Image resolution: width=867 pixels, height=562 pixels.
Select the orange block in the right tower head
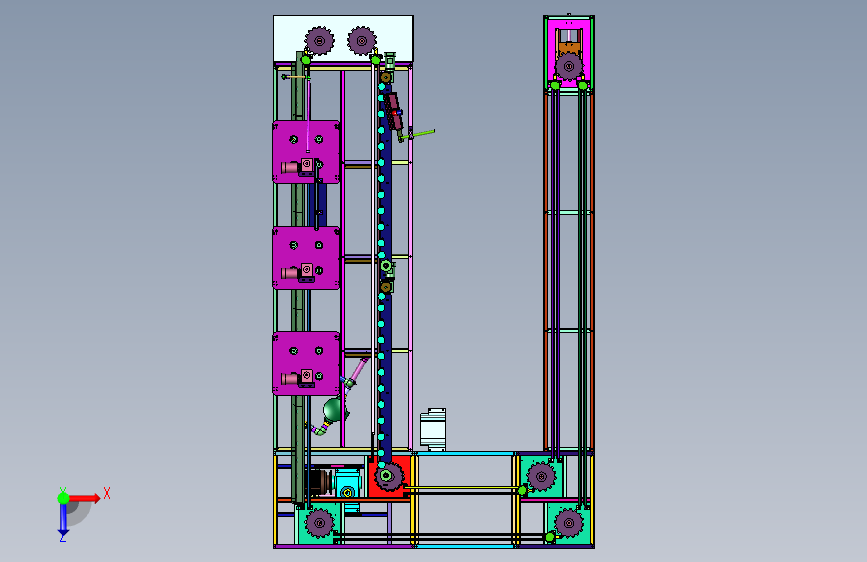click(x=569, y=48)
